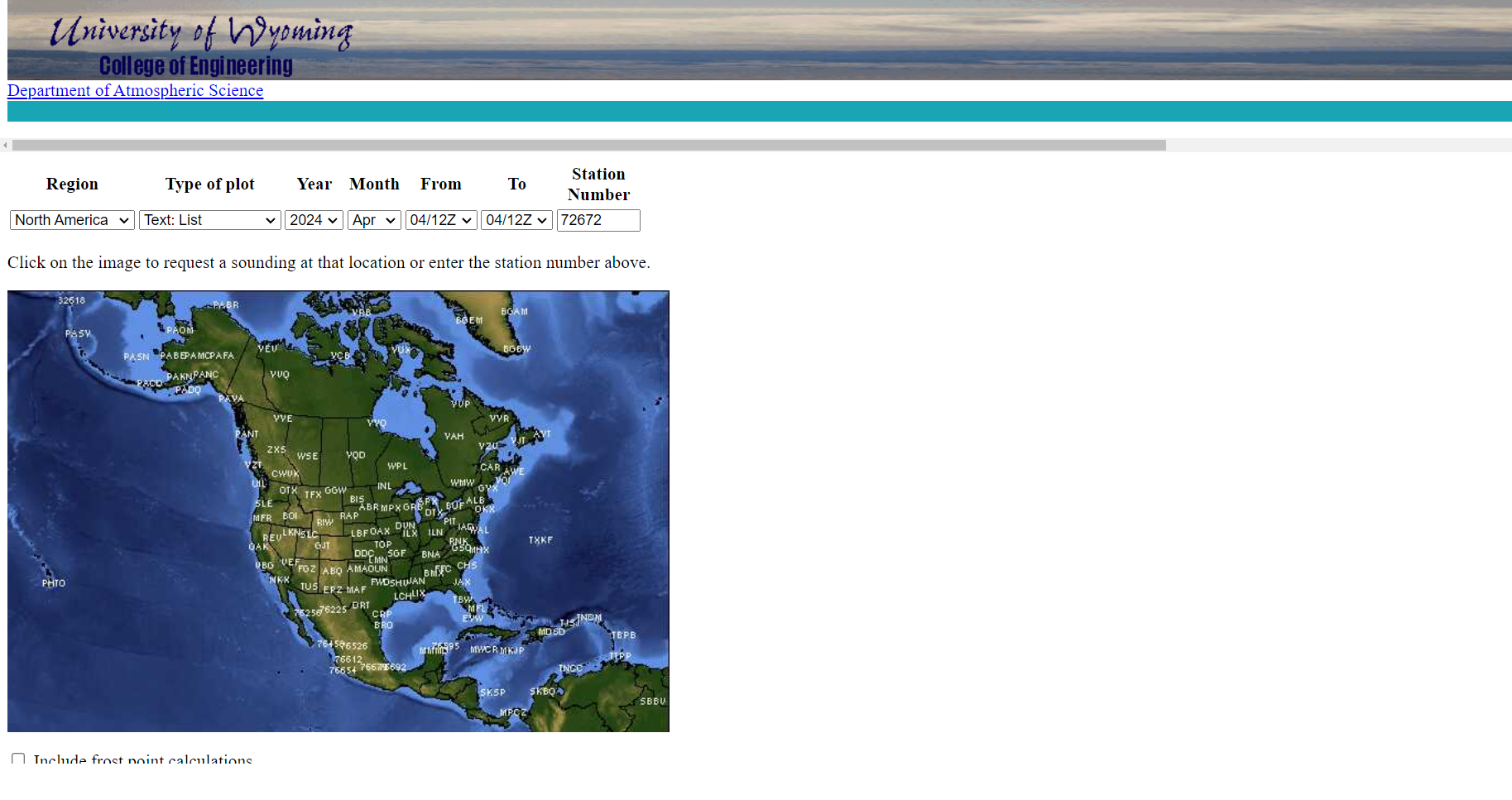Select station SBBV on the map
The image size is (1512, 800).
click(653, 702)
